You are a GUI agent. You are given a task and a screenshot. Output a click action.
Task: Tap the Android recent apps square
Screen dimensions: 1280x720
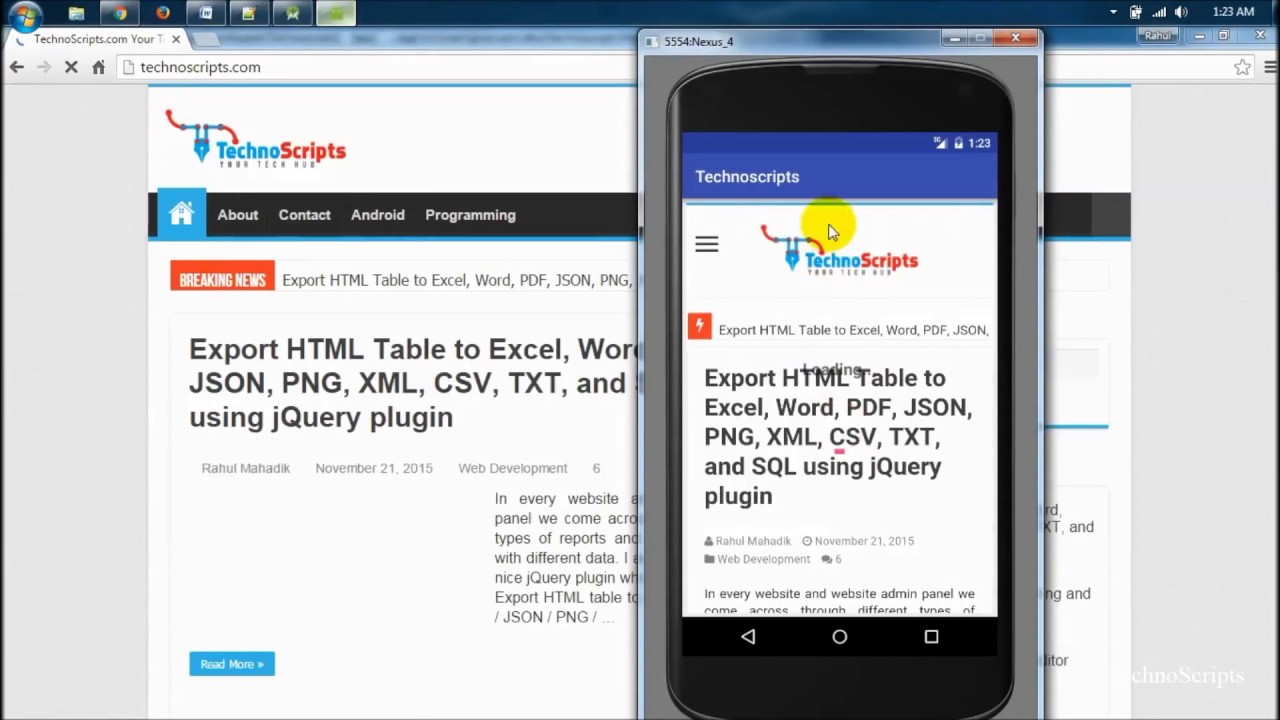[931, 637]
